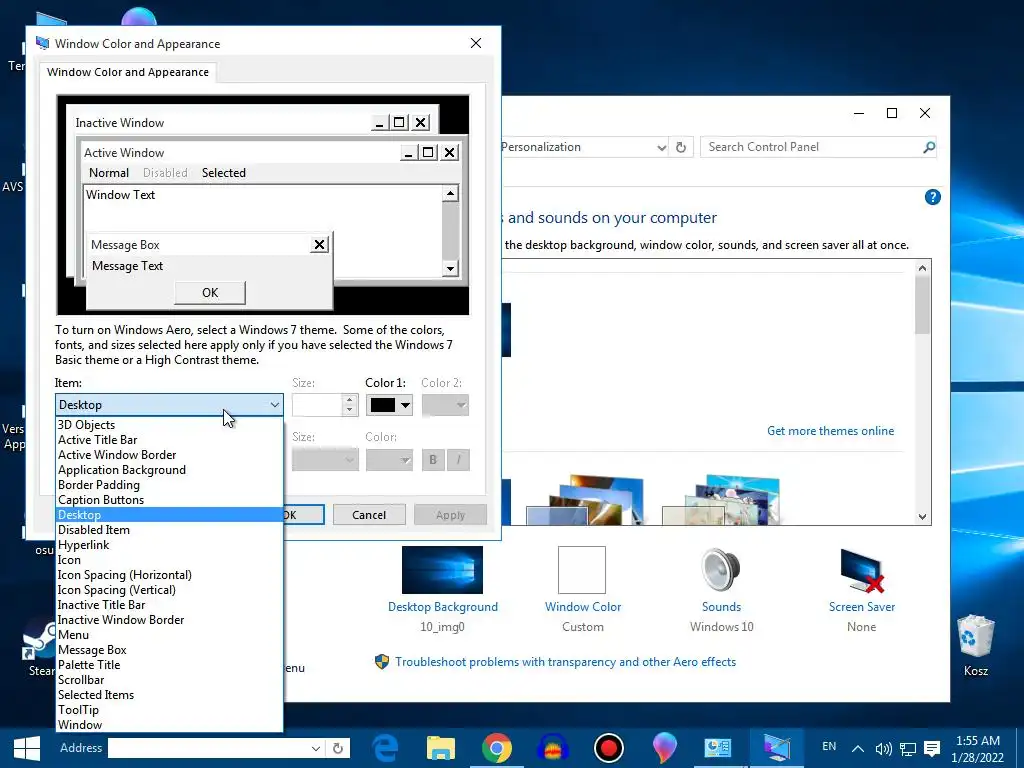Image resolution: width=1024 pixels, height=768 pixels.
Task: Click the Desktop Background text link
Action: tap(442, 607)
